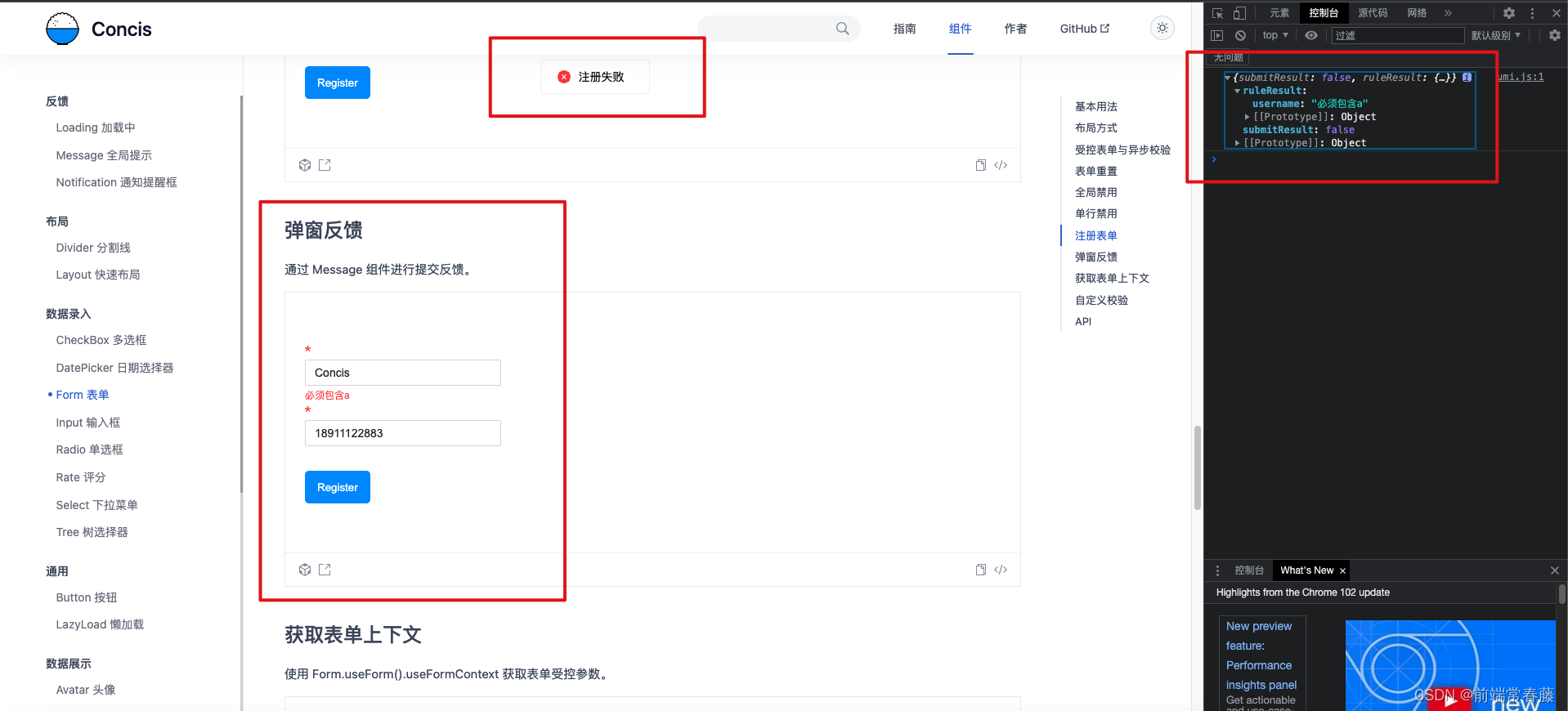Screen dimensions: 1568x711
Task: Open the 指南 navigation menu item
Action: pyautogui.click(x=904, y=29)
